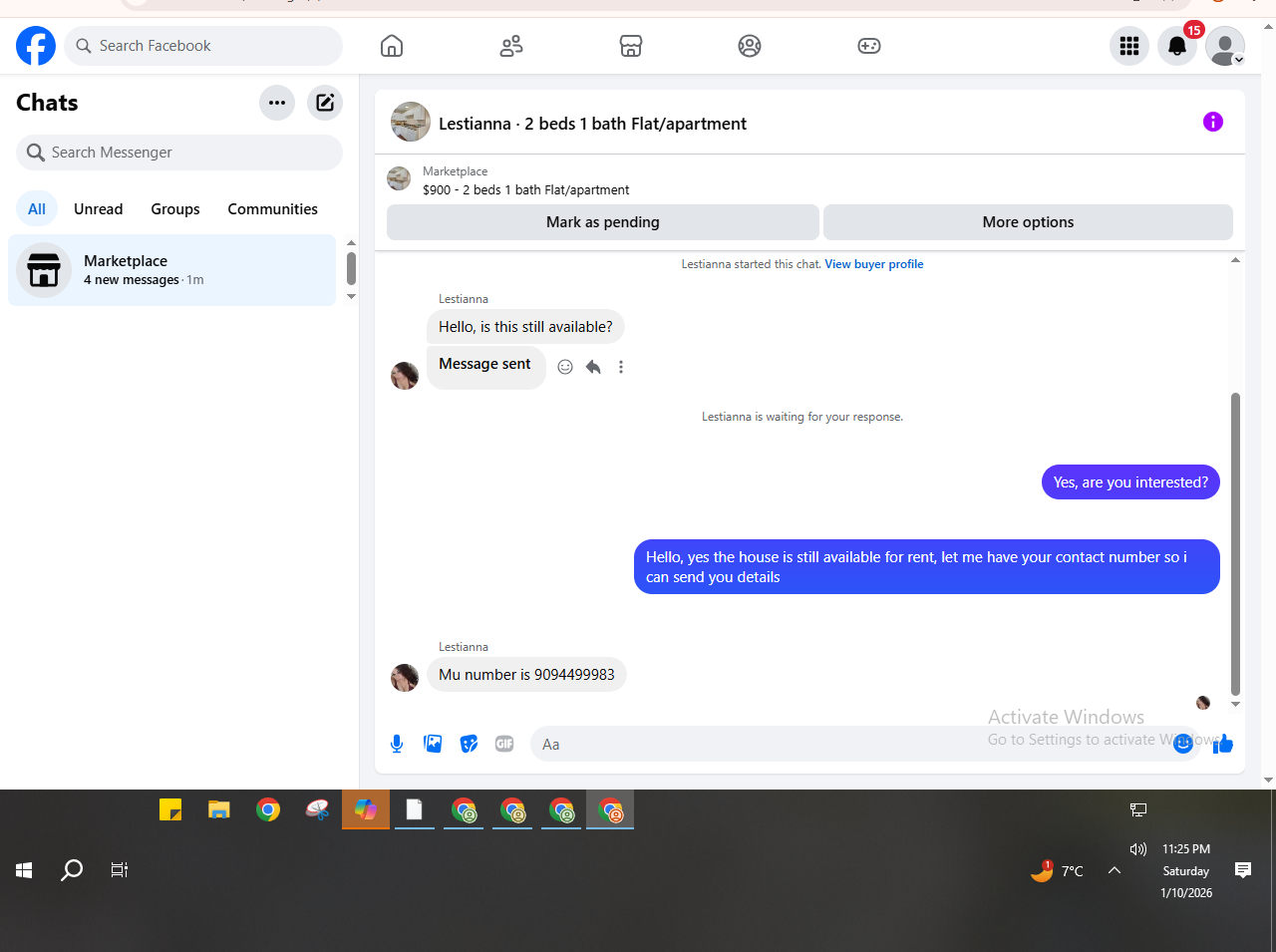
Task: Open more actions for the 'Message sent' bubble
Action: pyautogui.click(x=621, y=367)
